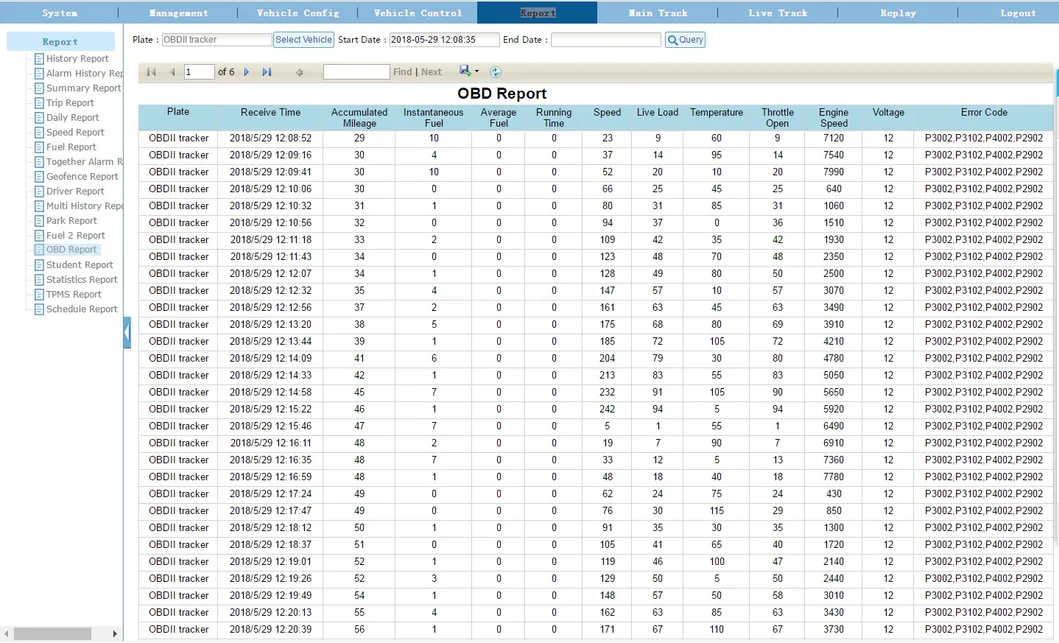Click Trip Report document icon
The width and height of the screenshot is (1059, 643).
39,103
